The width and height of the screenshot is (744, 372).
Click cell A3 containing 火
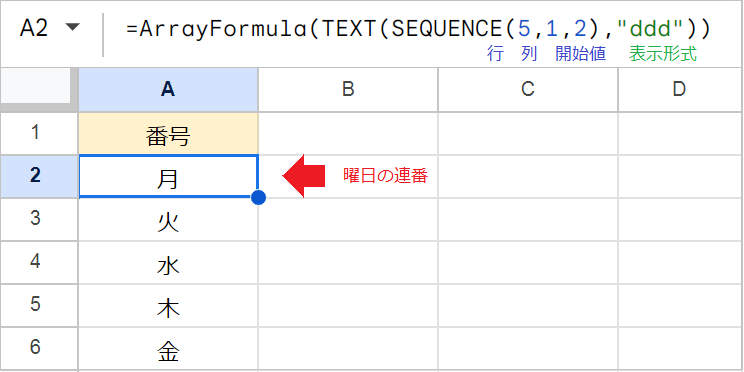click(168, 219)
